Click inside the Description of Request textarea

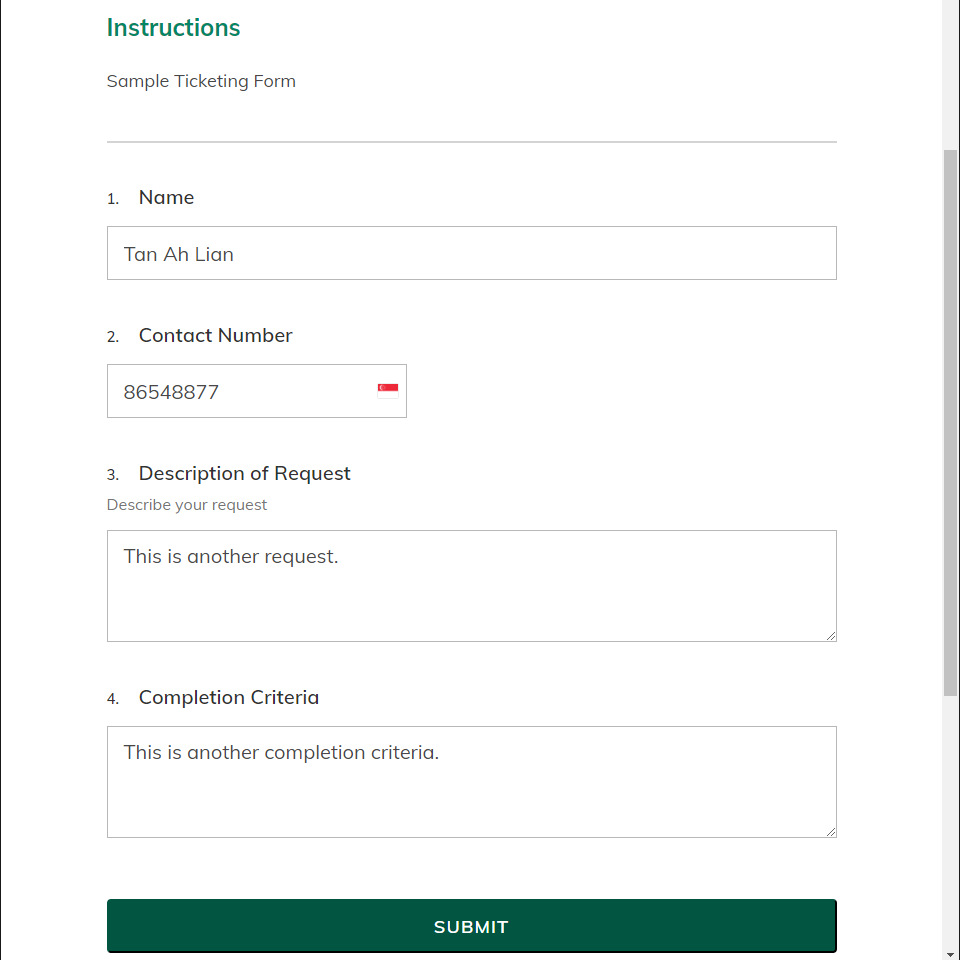(x=471, y=586)
